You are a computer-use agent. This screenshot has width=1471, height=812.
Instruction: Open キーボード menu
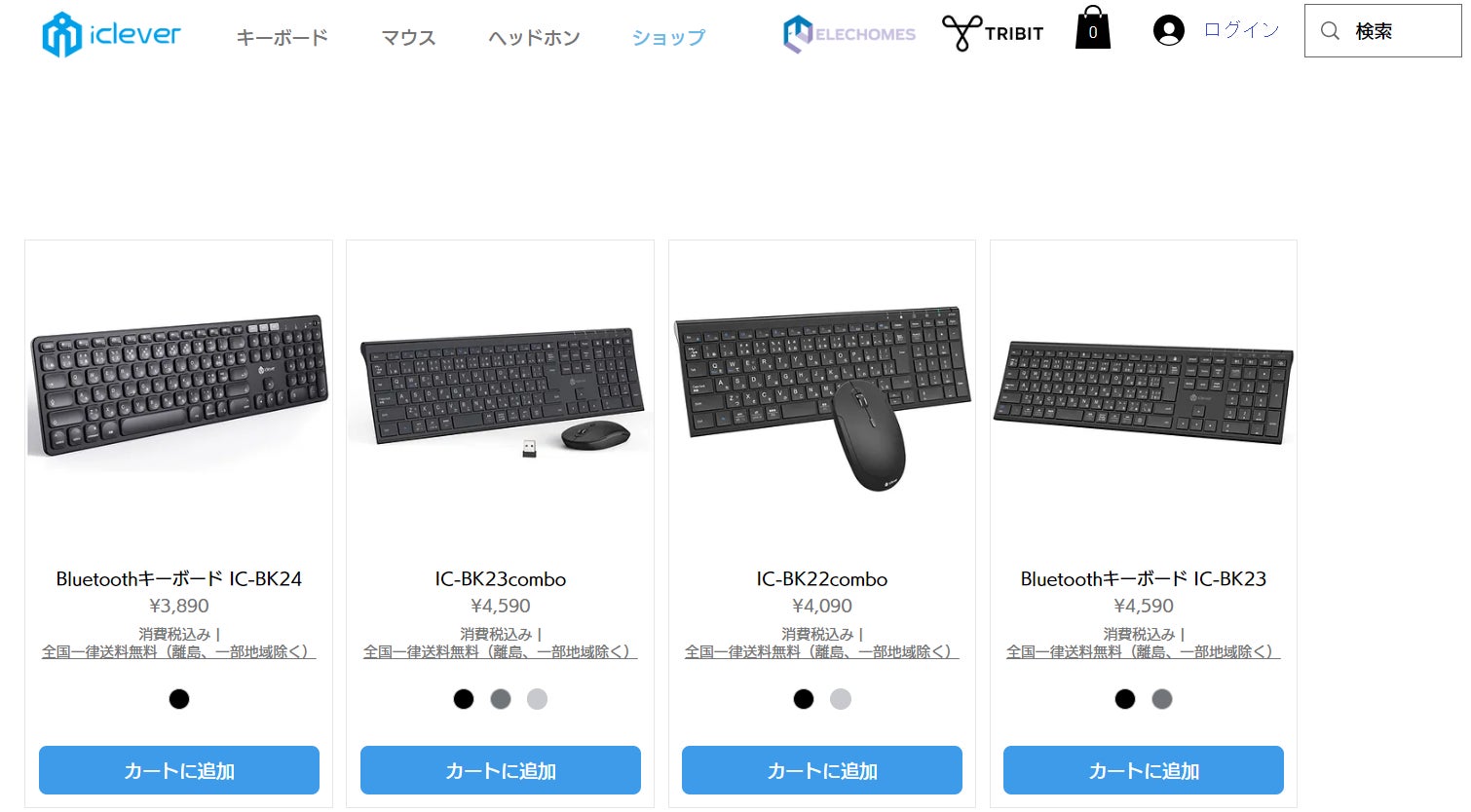(283, 38)
